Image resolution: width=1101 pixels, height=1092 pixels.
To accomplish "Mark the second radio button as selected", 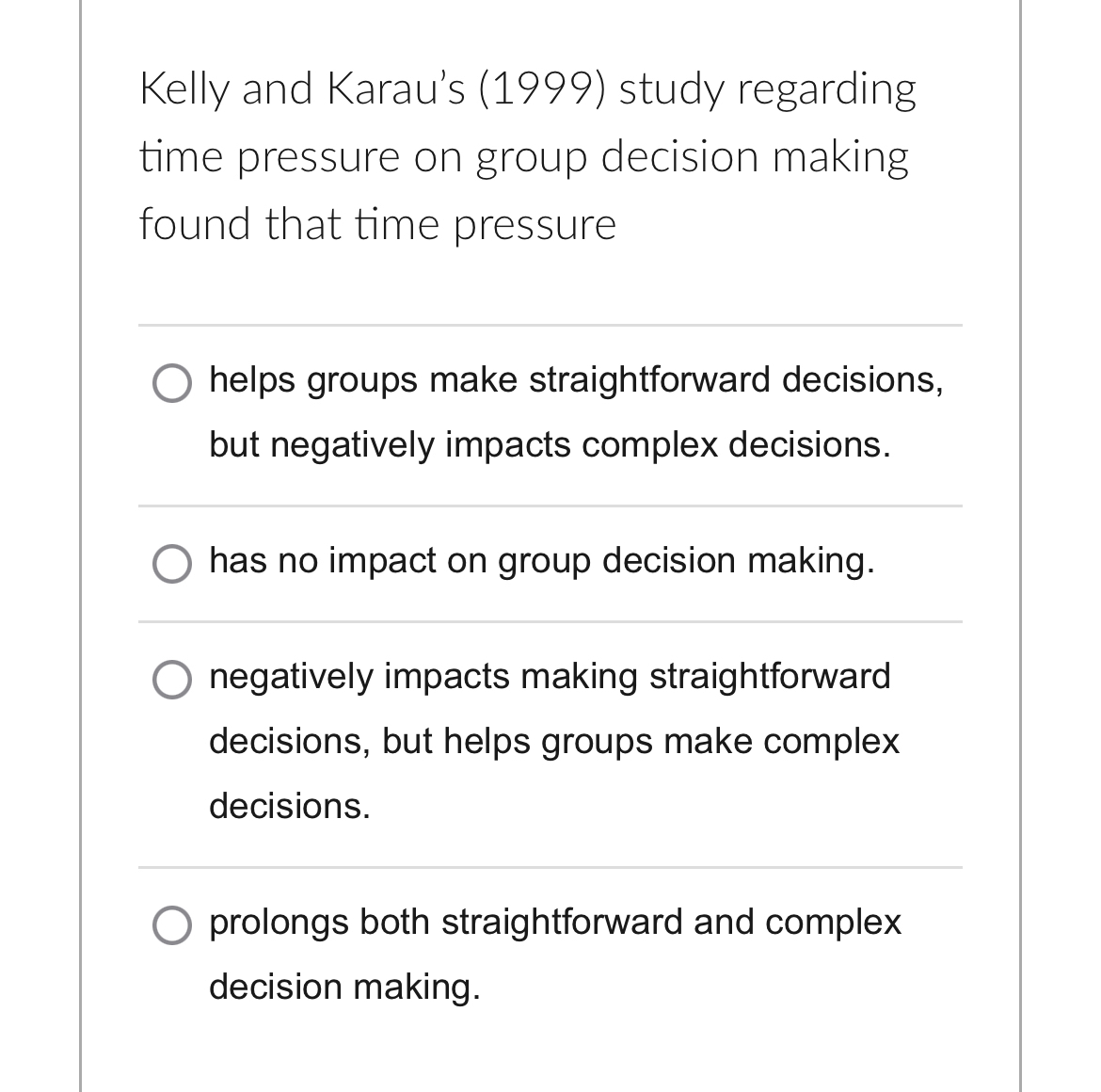I will [172, 564].
